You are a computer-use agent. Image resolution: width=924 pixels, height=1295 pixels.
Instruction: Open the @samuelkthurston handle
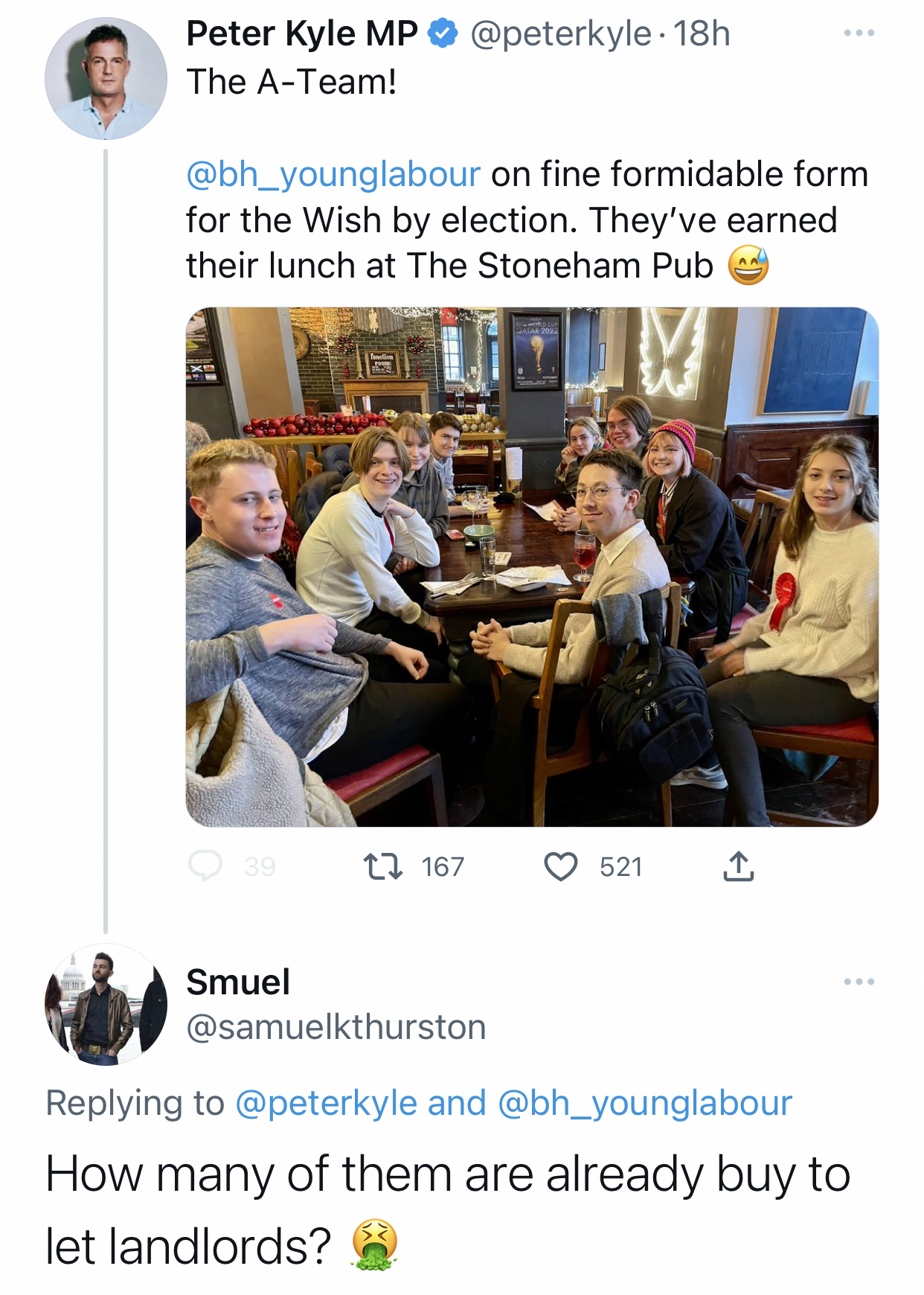coord(336,1028)
